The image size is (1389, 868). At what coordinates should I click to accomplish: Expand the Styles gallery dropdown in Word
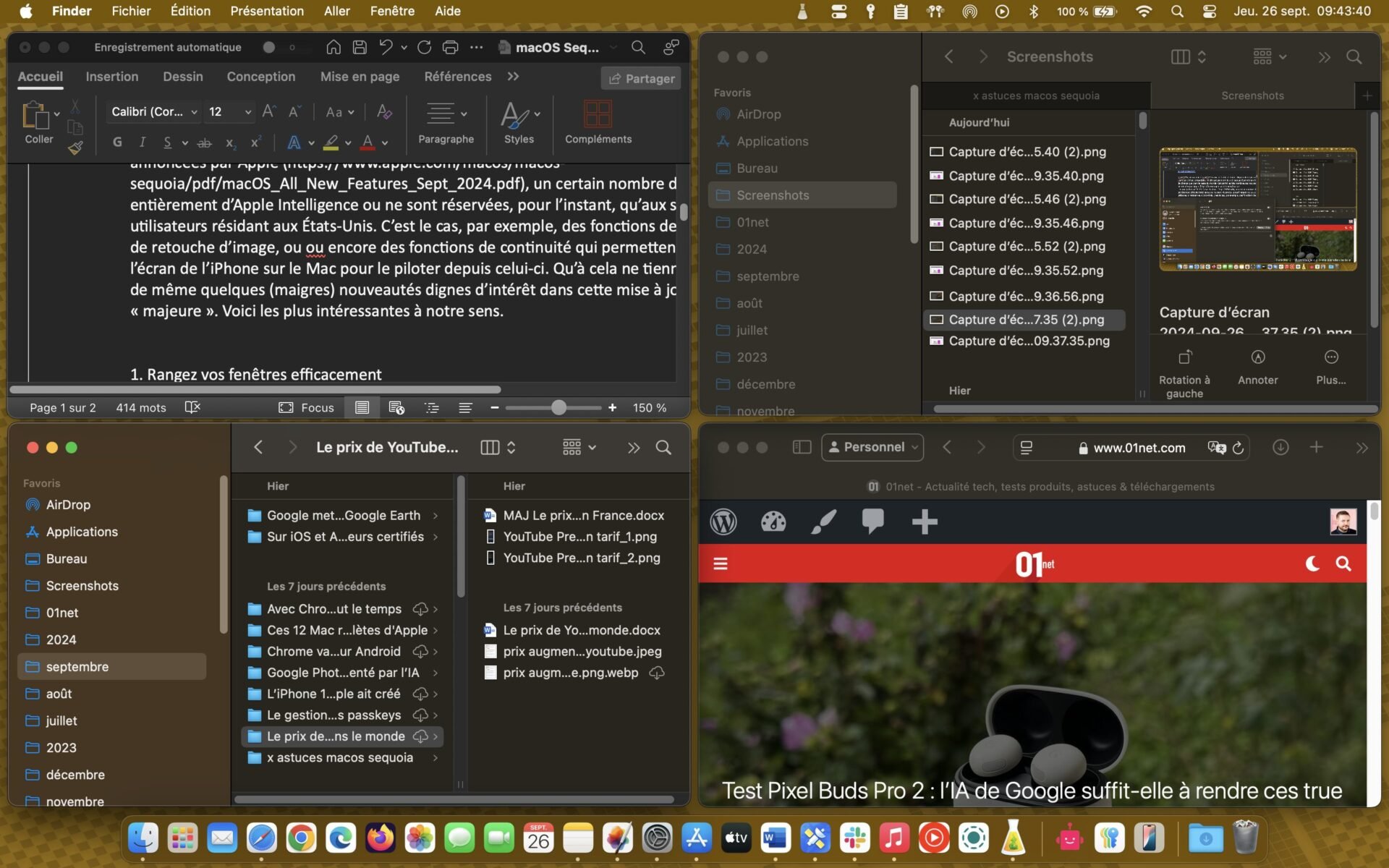click(x=537, y=114)
